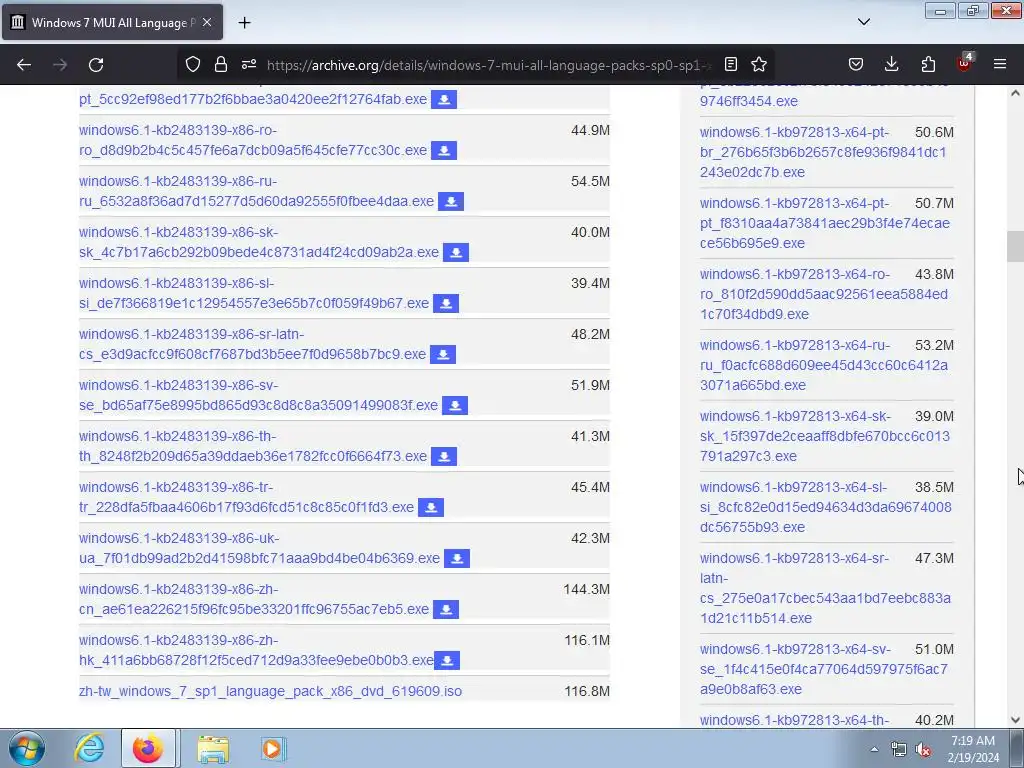This screenshot has width=1024, height=768.
Task: Open a new tab
Action: (x=244, y=23)
